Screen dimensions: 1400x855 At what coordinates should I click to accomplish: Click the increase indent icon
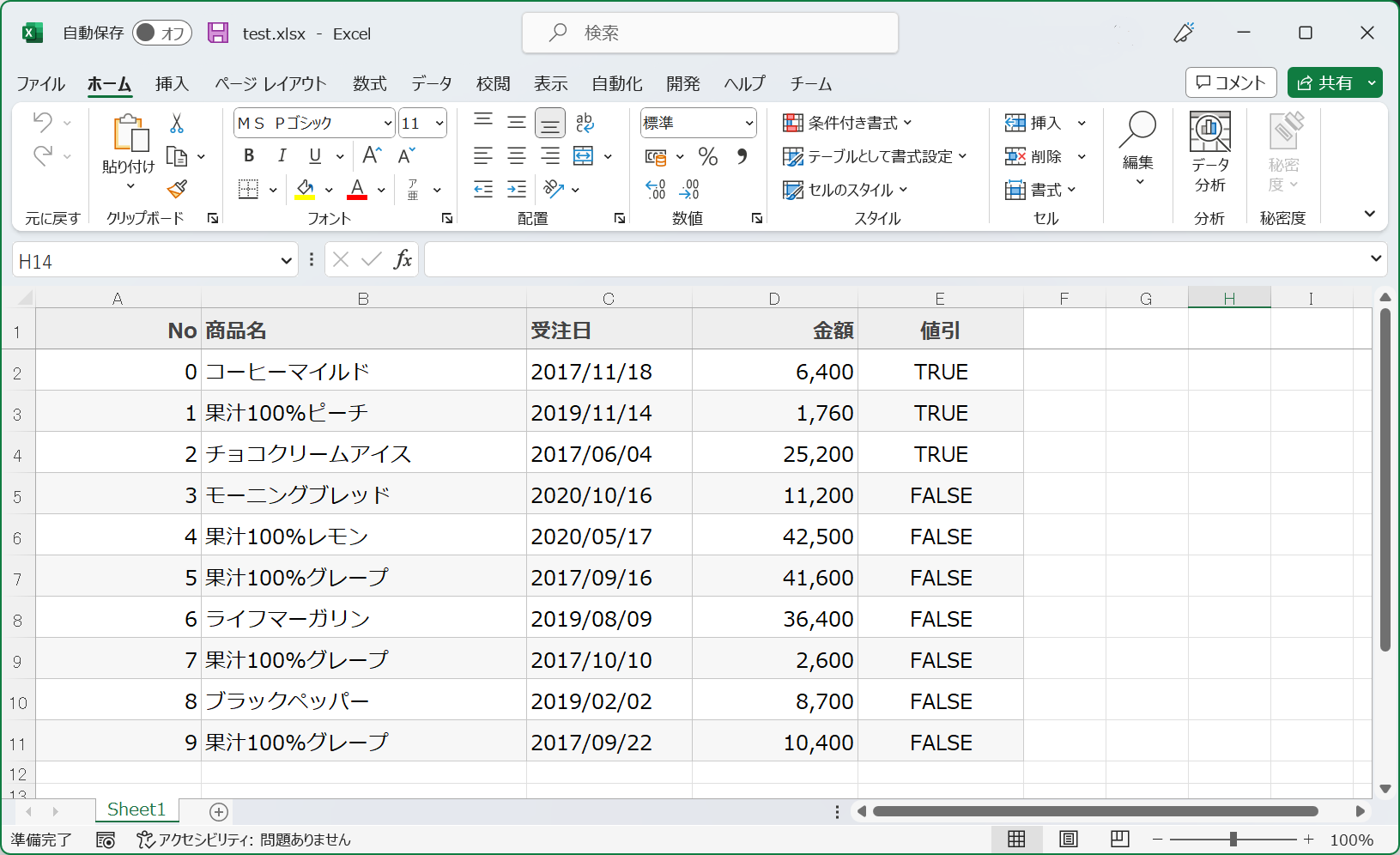tap(516, 189)
